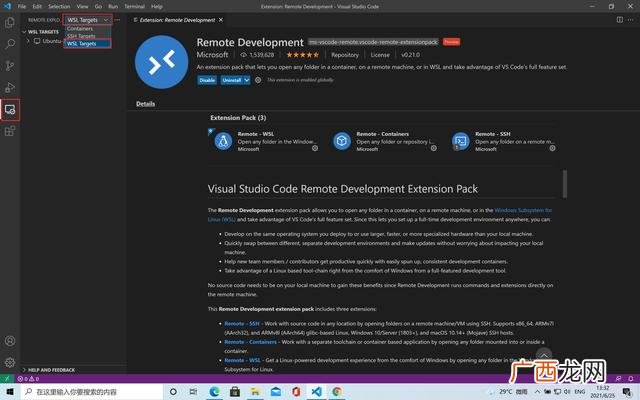This screenshot has width=640, height=400.
Task: Click the feedback icon in status bar
Action: click(618, 379)
